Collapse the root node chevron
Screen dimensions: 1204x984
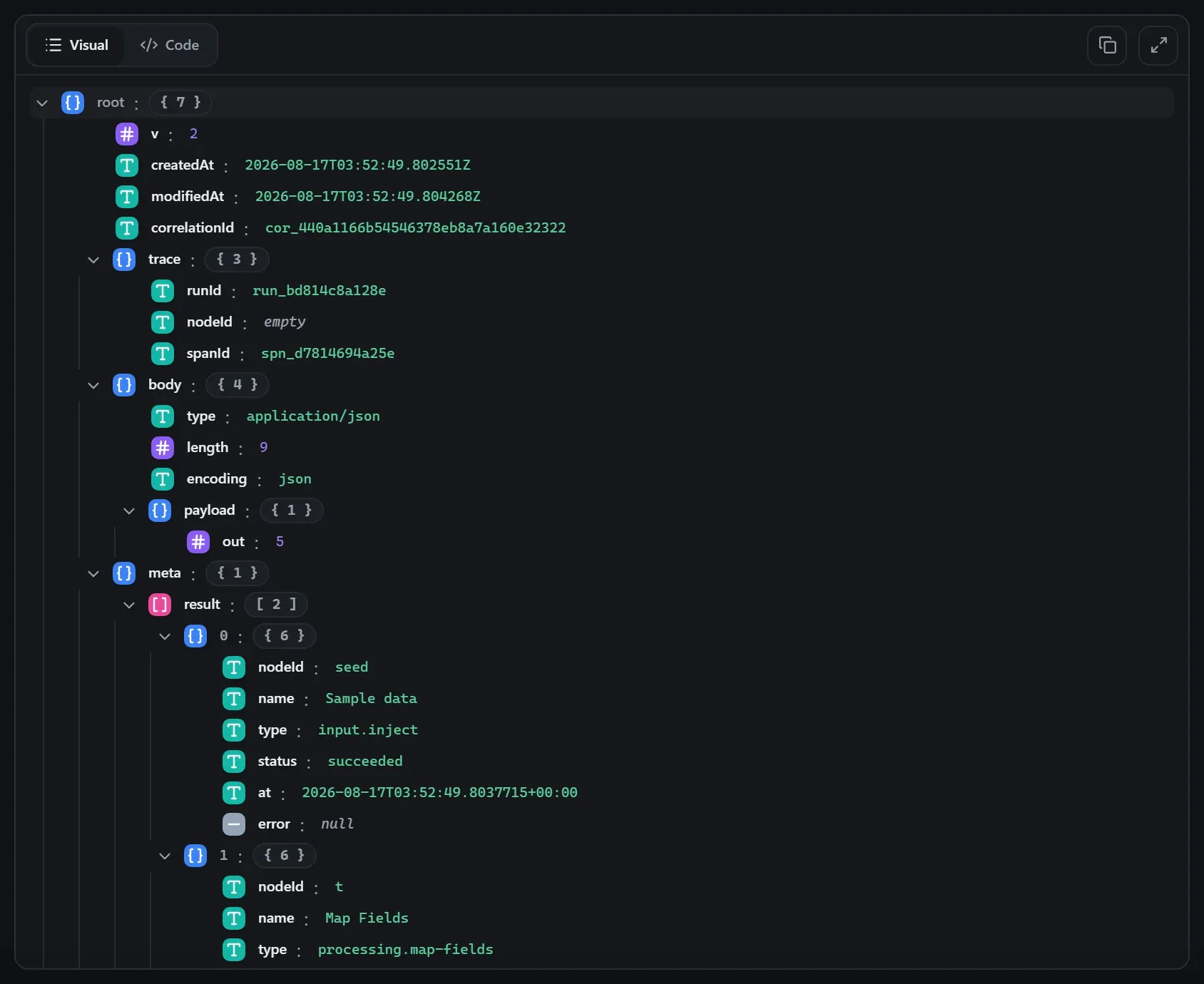(42, 103)
